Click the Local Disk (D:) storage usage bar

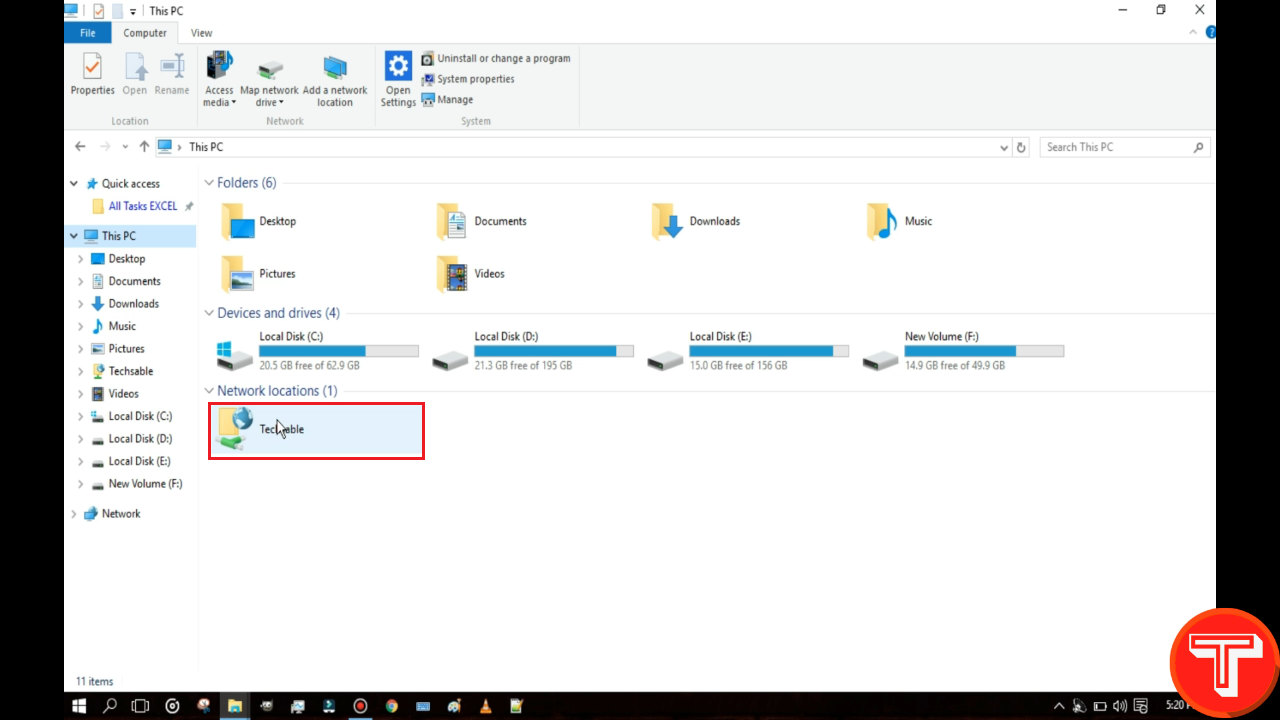click(553, 351)
